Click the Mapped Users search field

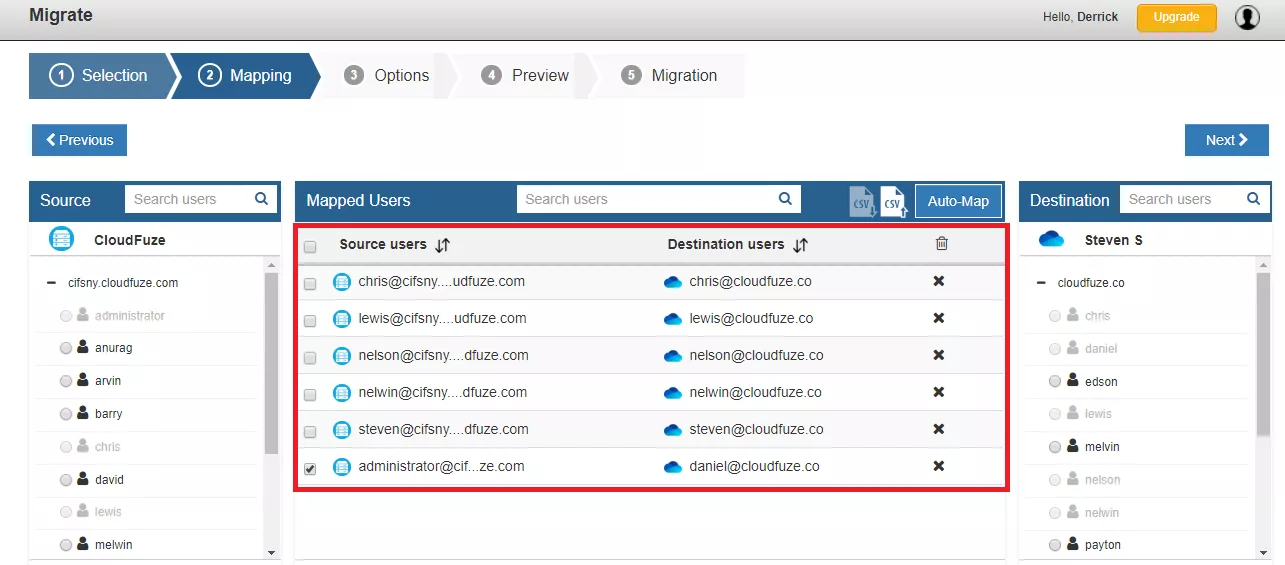(x=659, y=199)
